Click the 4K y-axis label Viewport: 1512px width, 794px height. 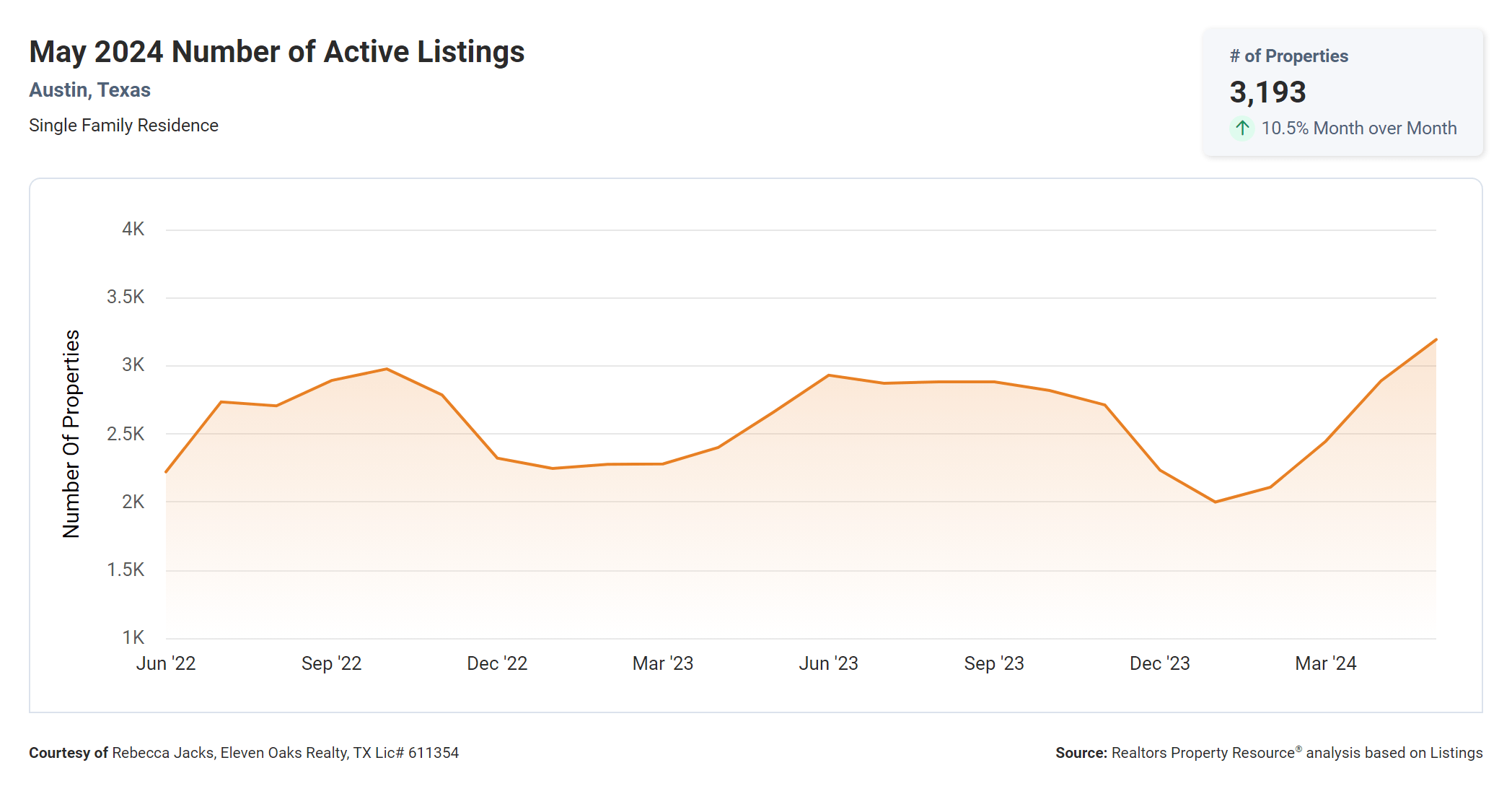(133, 230)
